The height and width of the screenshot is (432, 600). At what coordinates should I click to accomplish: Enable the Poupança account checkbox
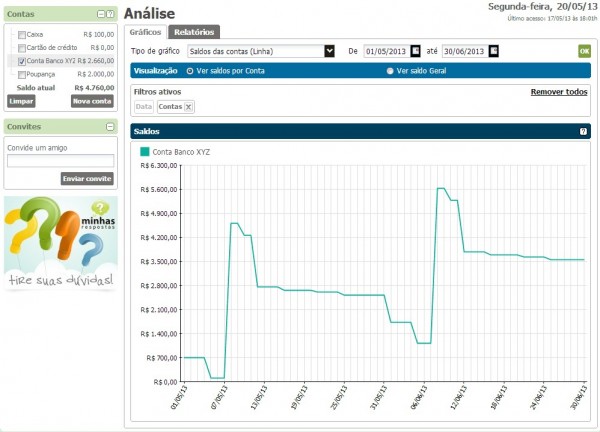pyautogui.click(x=22, y=74)
